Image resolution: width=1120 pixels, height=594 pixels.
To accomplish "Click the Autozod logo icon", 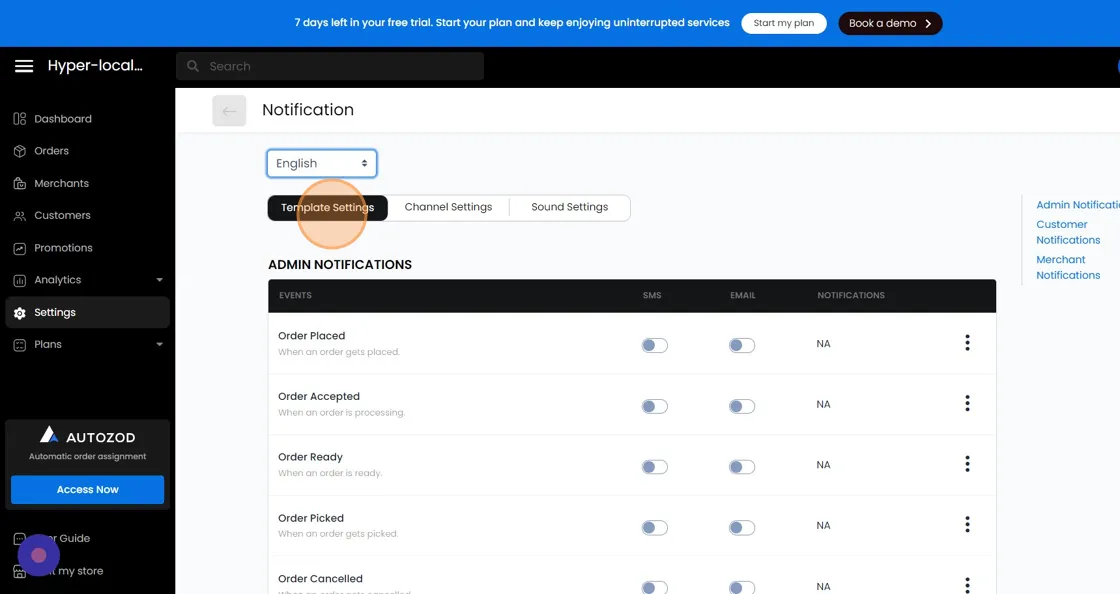I will (x=49, y=435).
